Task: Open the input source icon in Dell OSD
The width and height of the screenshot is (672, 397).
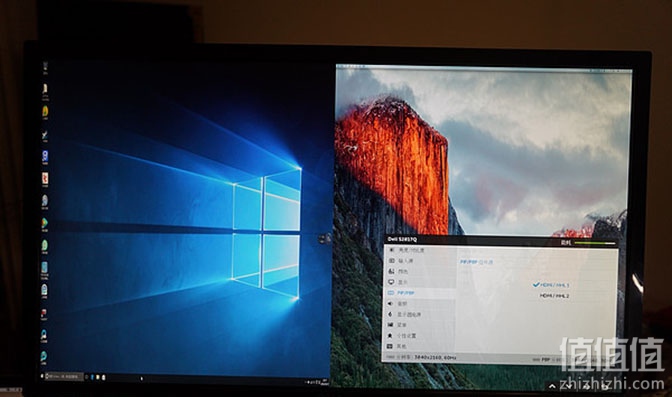Action: pyautogui.click(x=391, y=261)
